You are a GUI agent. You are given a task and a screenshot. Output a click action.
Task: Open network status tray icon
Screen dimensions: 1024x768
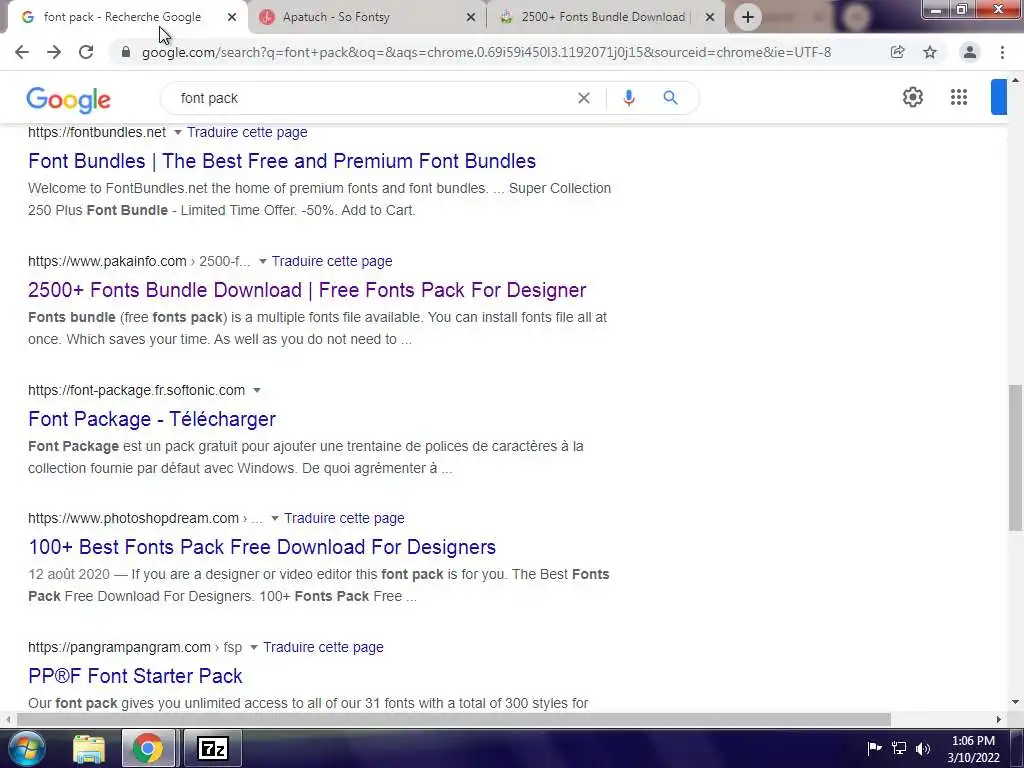(x=899, y=748)
